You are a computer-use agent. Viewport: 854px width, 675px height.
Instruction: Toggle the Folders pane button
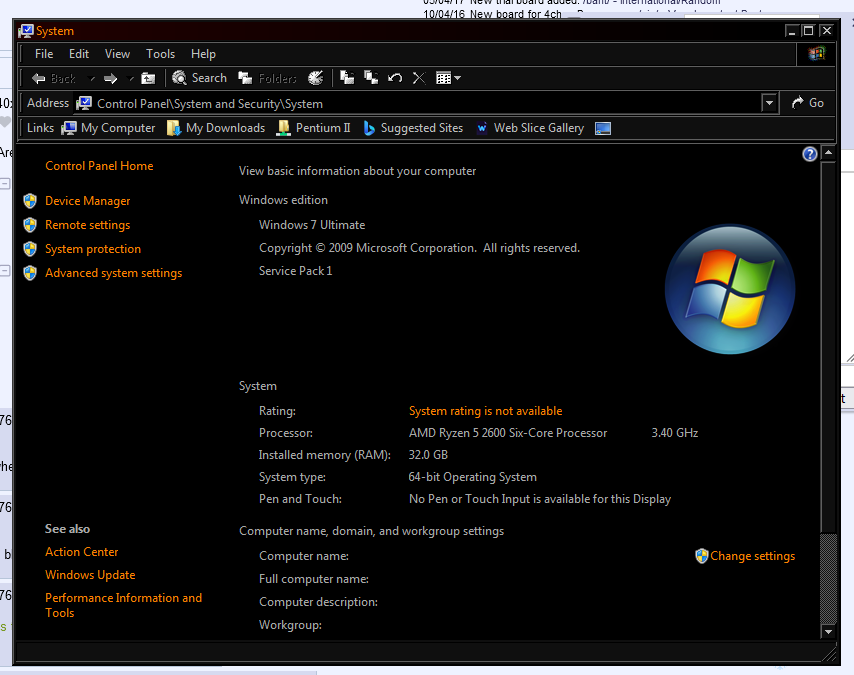pos(267,78)
